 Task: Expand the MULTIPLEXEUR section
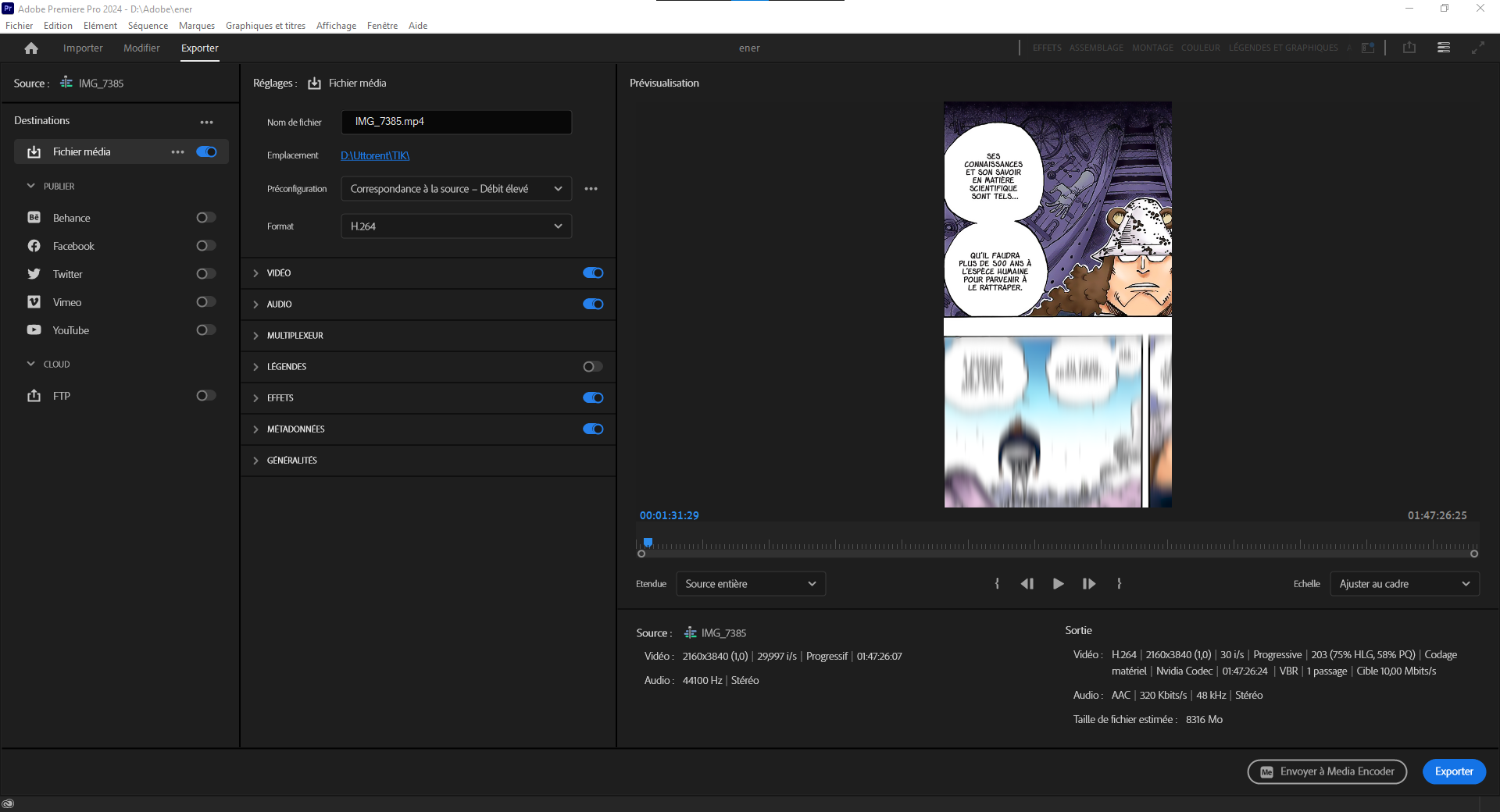pyautogui.click(x=255, y=336)
